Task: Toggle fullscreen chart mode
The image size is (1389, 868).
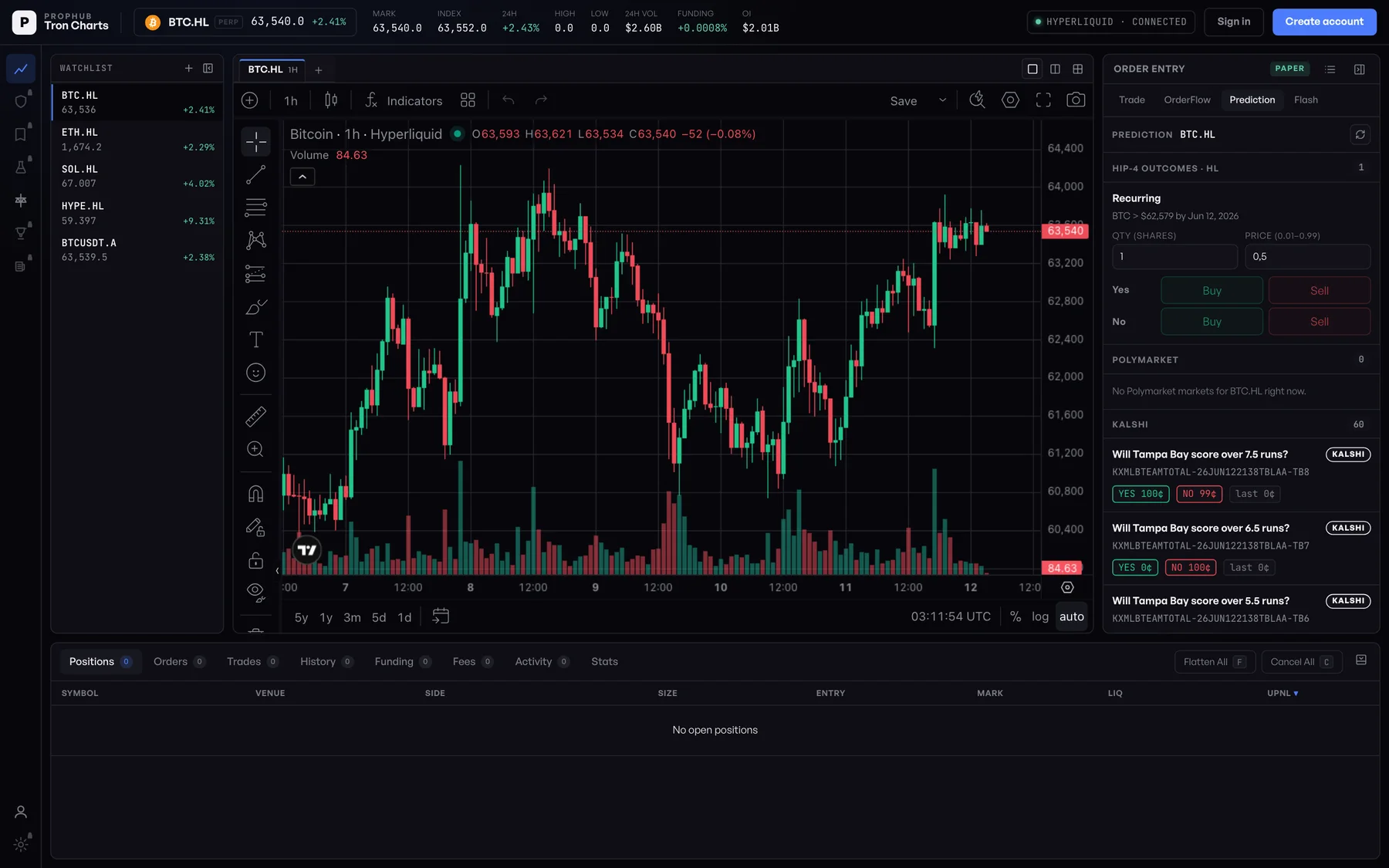Action: (x=1043, y=100)
